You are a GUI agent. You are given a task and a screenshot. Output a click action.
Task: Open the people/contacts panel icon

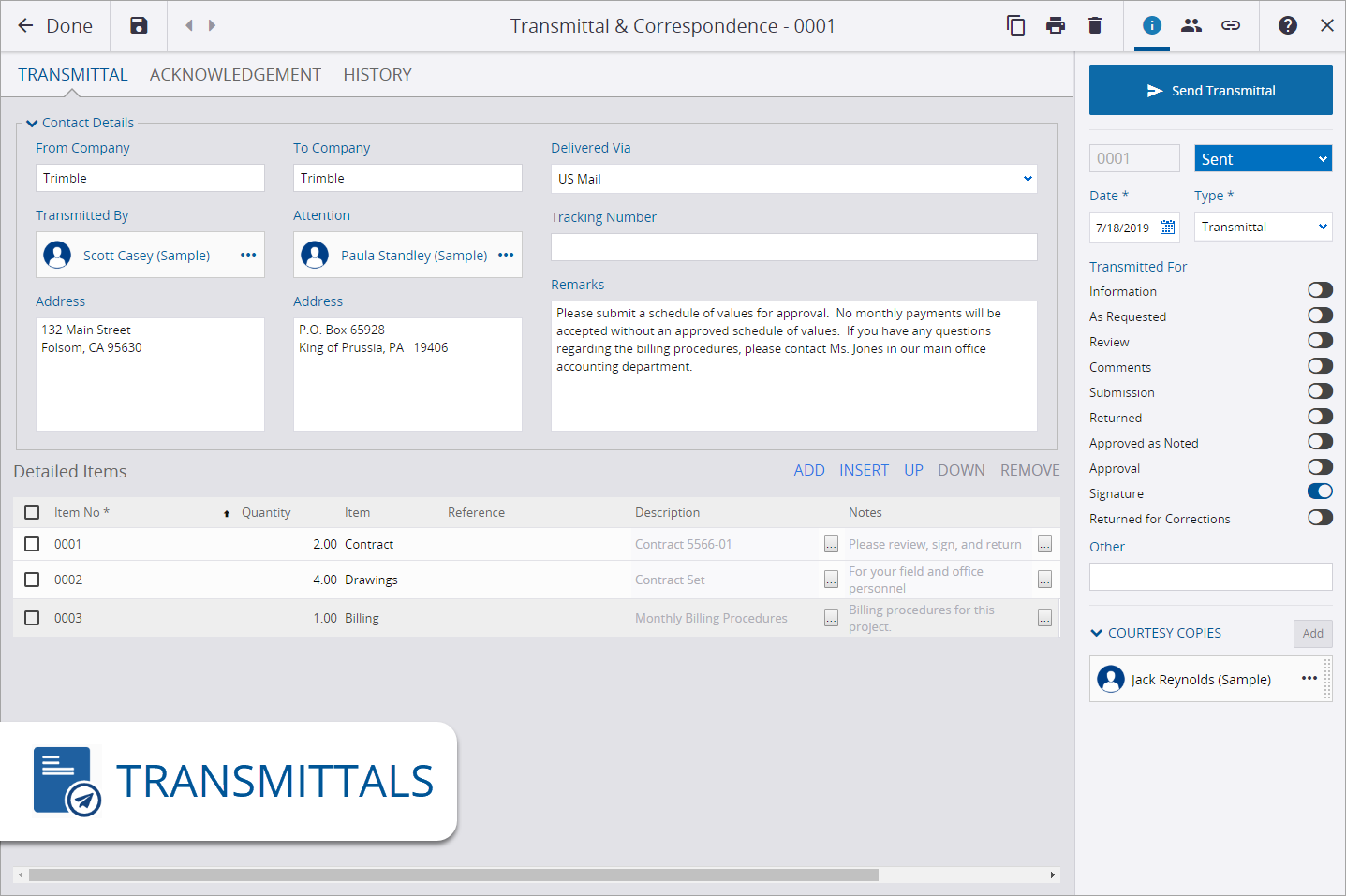click(x=1191, y=25)
